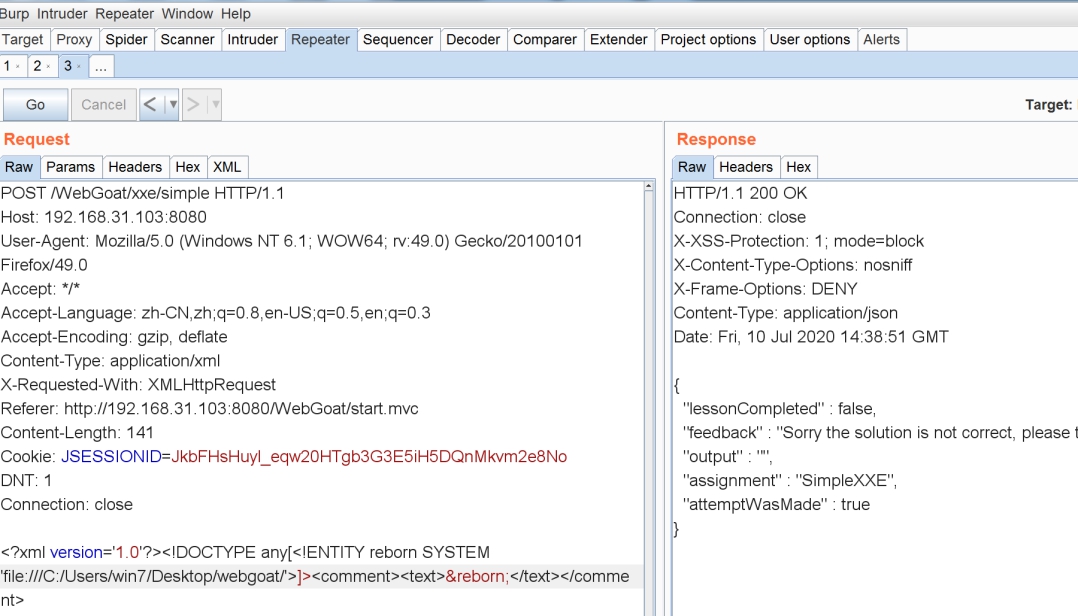Screen dimensions: 1078x616
Task: Click the Accept-Language request header line
Action: 216,313
